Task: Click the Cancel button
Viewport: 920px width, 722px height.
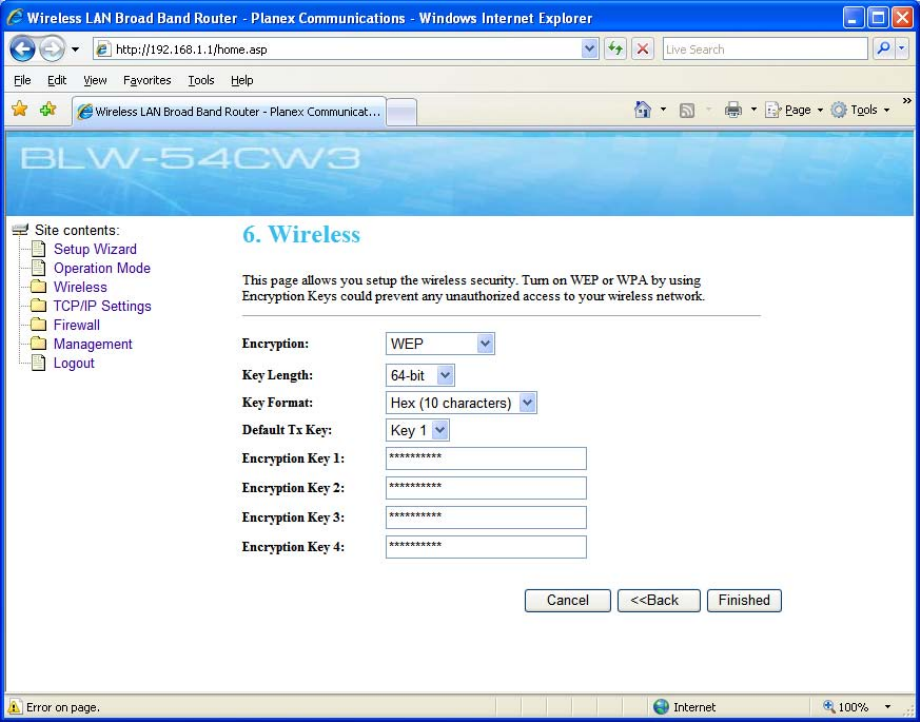Action: [567, 601]
